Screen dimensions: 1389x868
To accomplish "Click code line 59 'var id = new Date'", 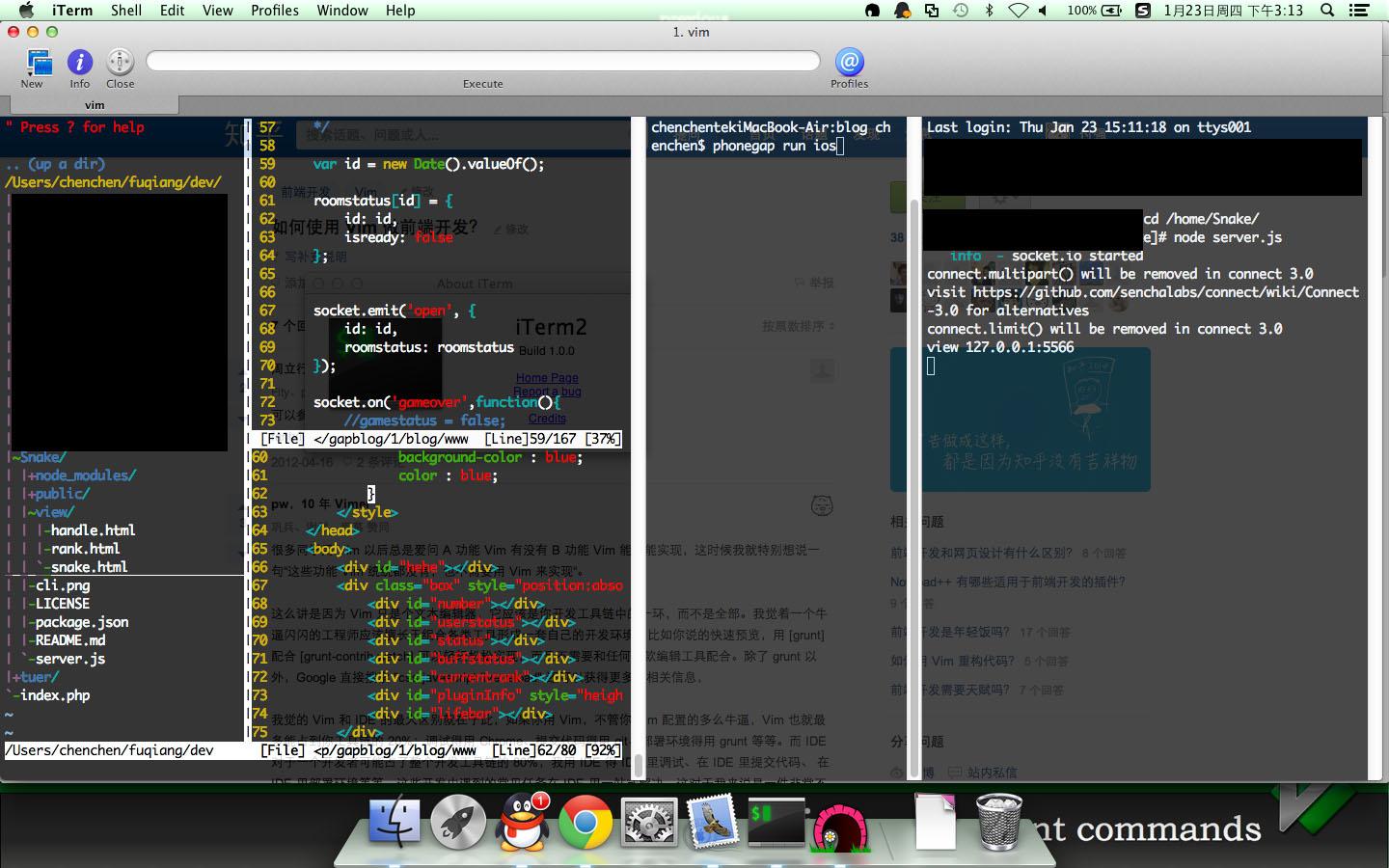I will [x=428, y=164].
